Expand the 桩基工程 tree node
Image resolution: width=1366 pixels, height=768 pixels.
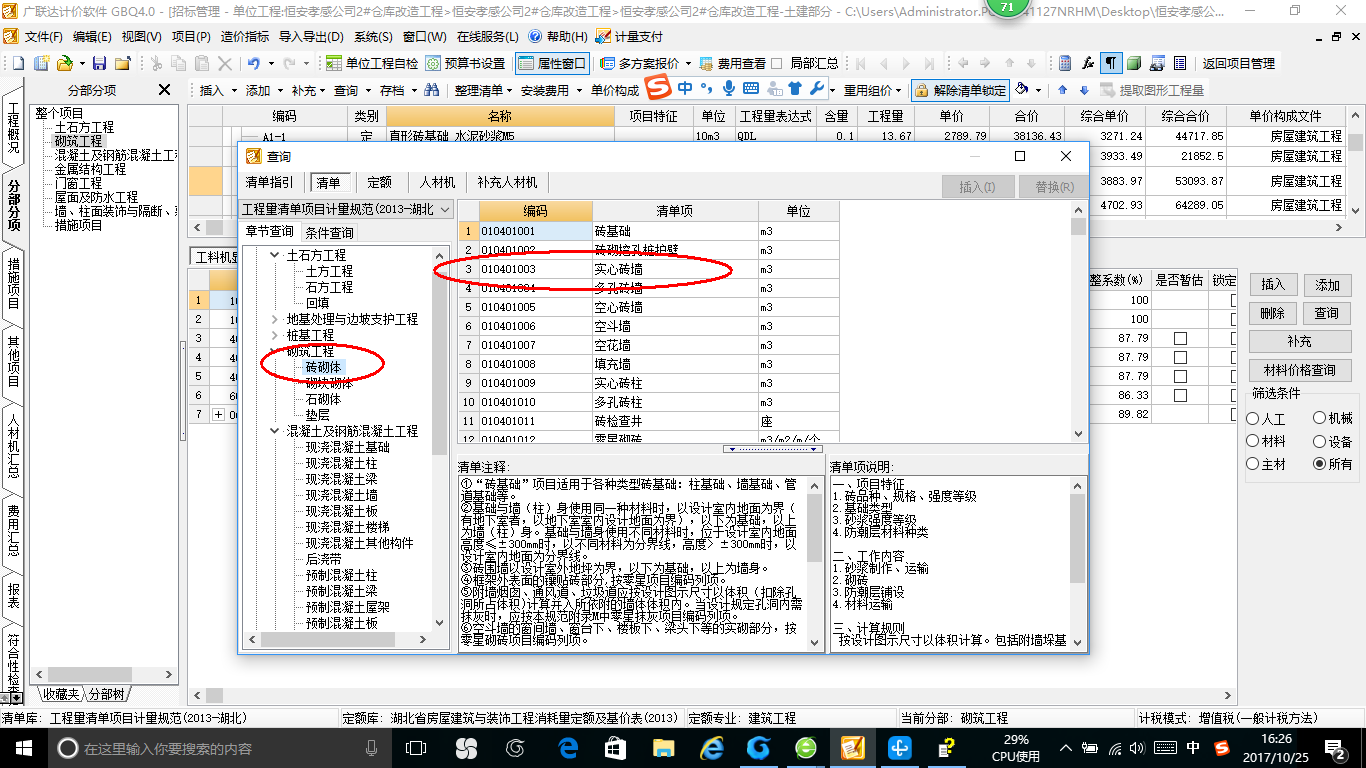tap(275, 335)
